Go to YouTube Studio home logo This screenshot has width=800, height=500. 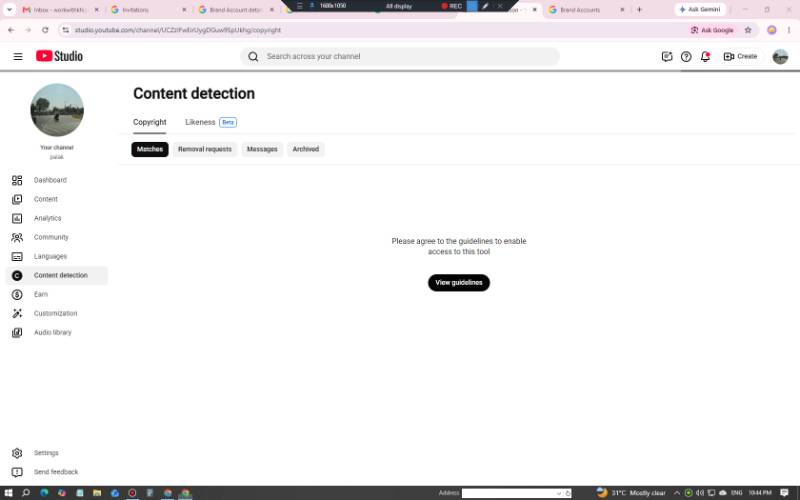click(x=59, y=56)
